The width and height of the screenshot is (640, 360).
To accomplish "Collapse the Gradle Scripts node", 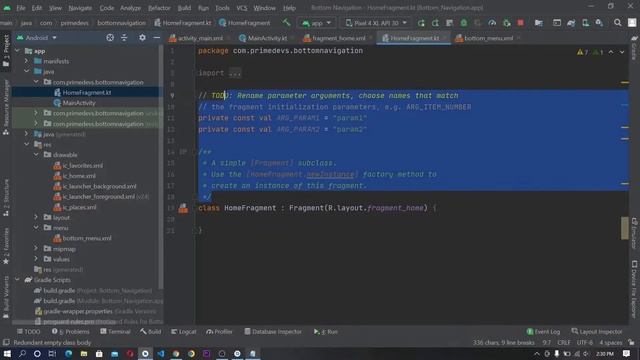I will coord(17,280).
